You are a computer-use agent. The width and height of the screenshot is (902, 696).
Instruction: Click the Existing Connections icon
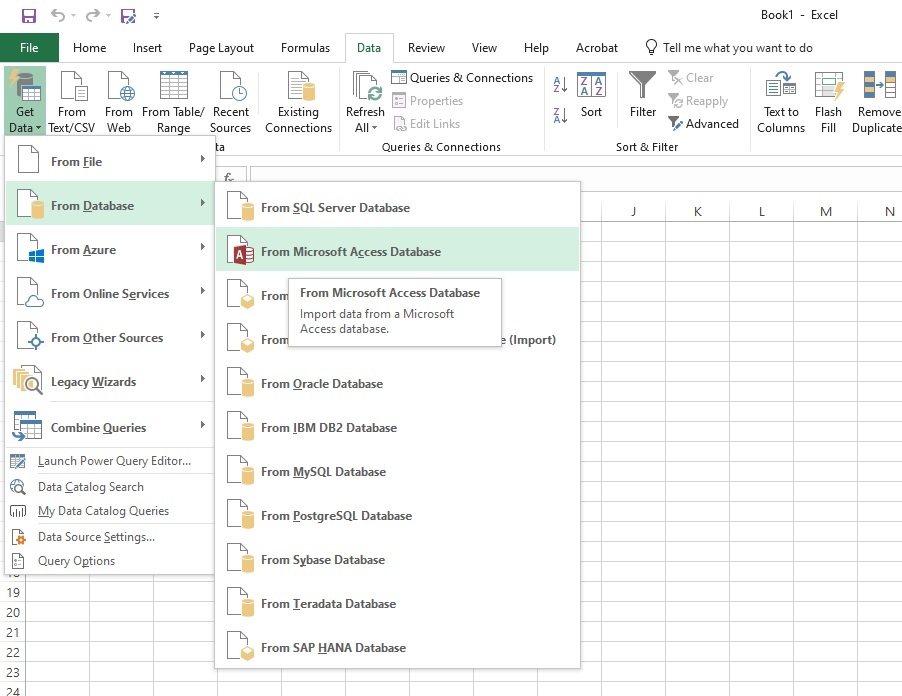point(298,102)
